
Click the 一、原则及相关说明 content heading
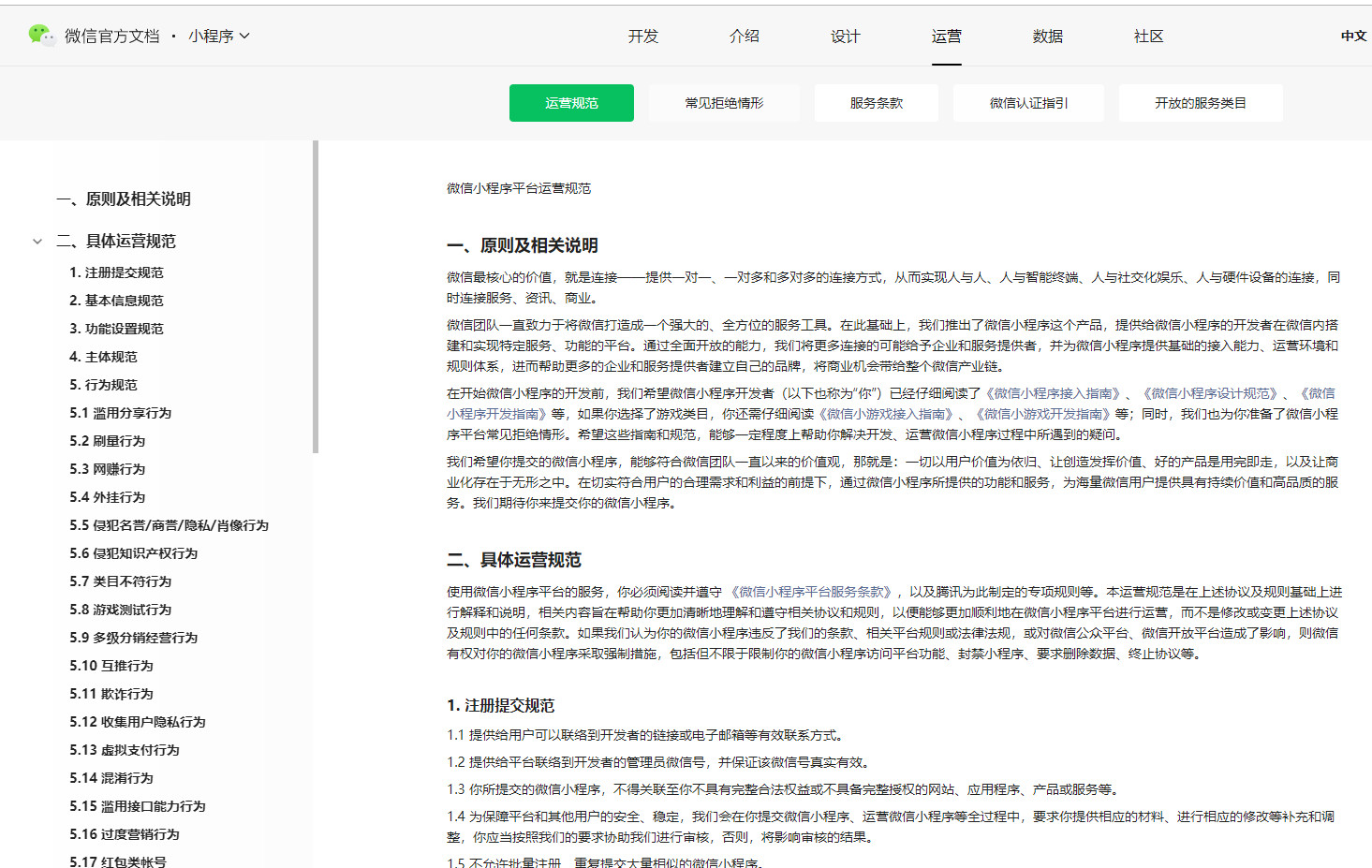(523, 245)
